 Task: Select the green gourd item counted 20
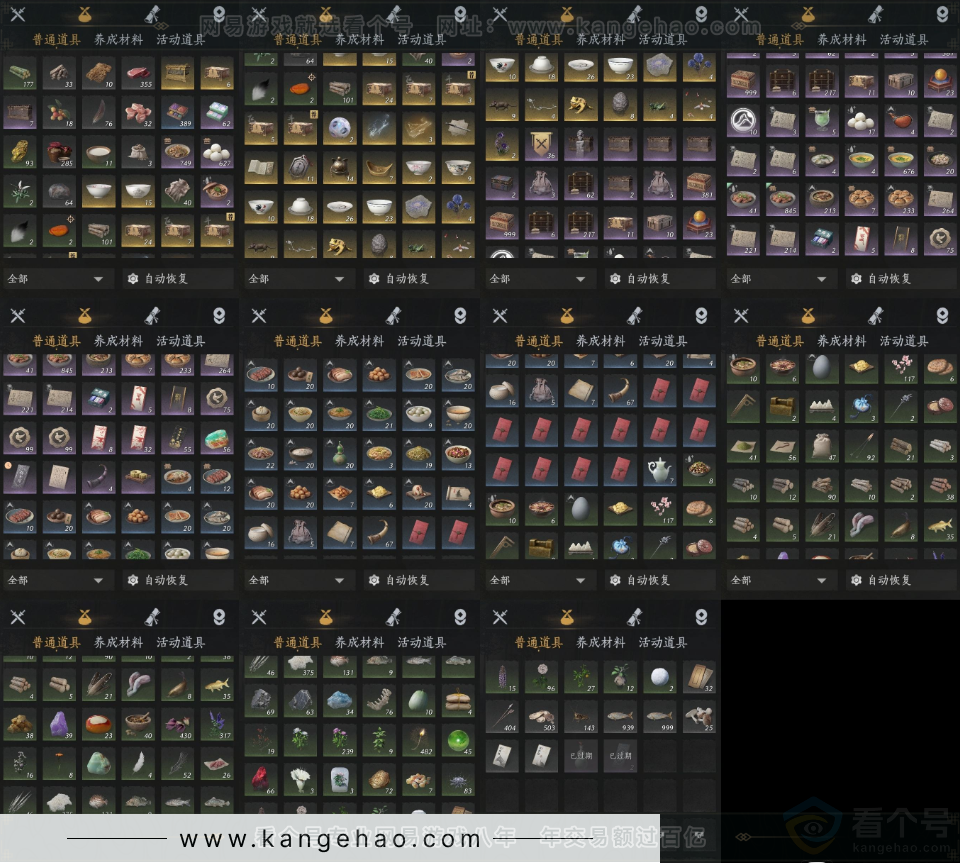point(339,455)
